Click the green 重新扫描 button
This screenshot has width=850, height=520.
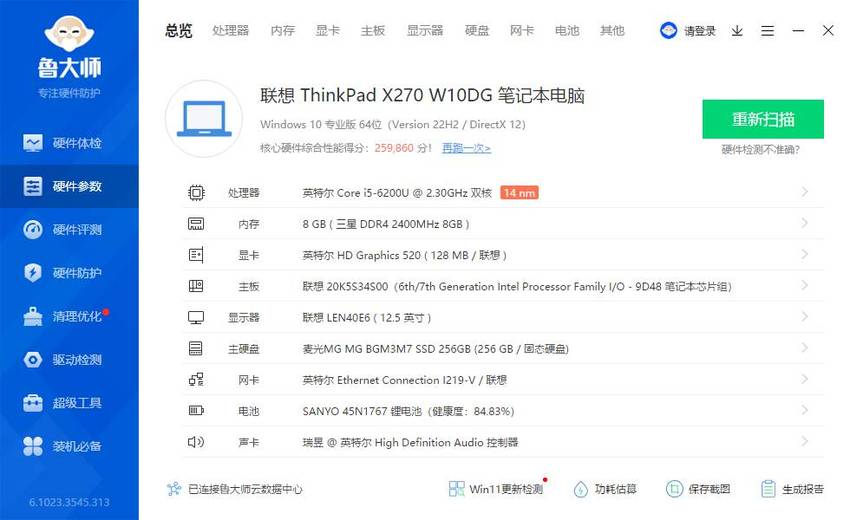763,119
